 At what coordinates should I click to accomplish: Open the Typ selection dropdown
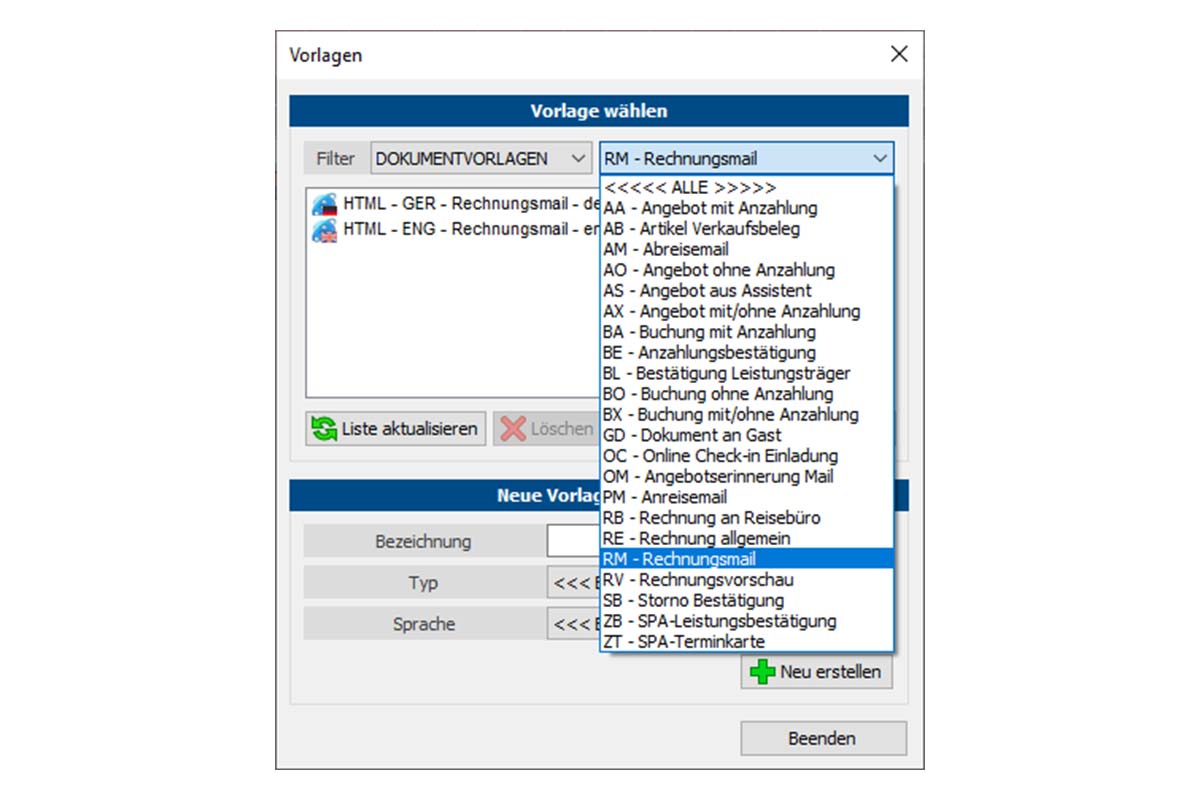click(x=573, y=583)
